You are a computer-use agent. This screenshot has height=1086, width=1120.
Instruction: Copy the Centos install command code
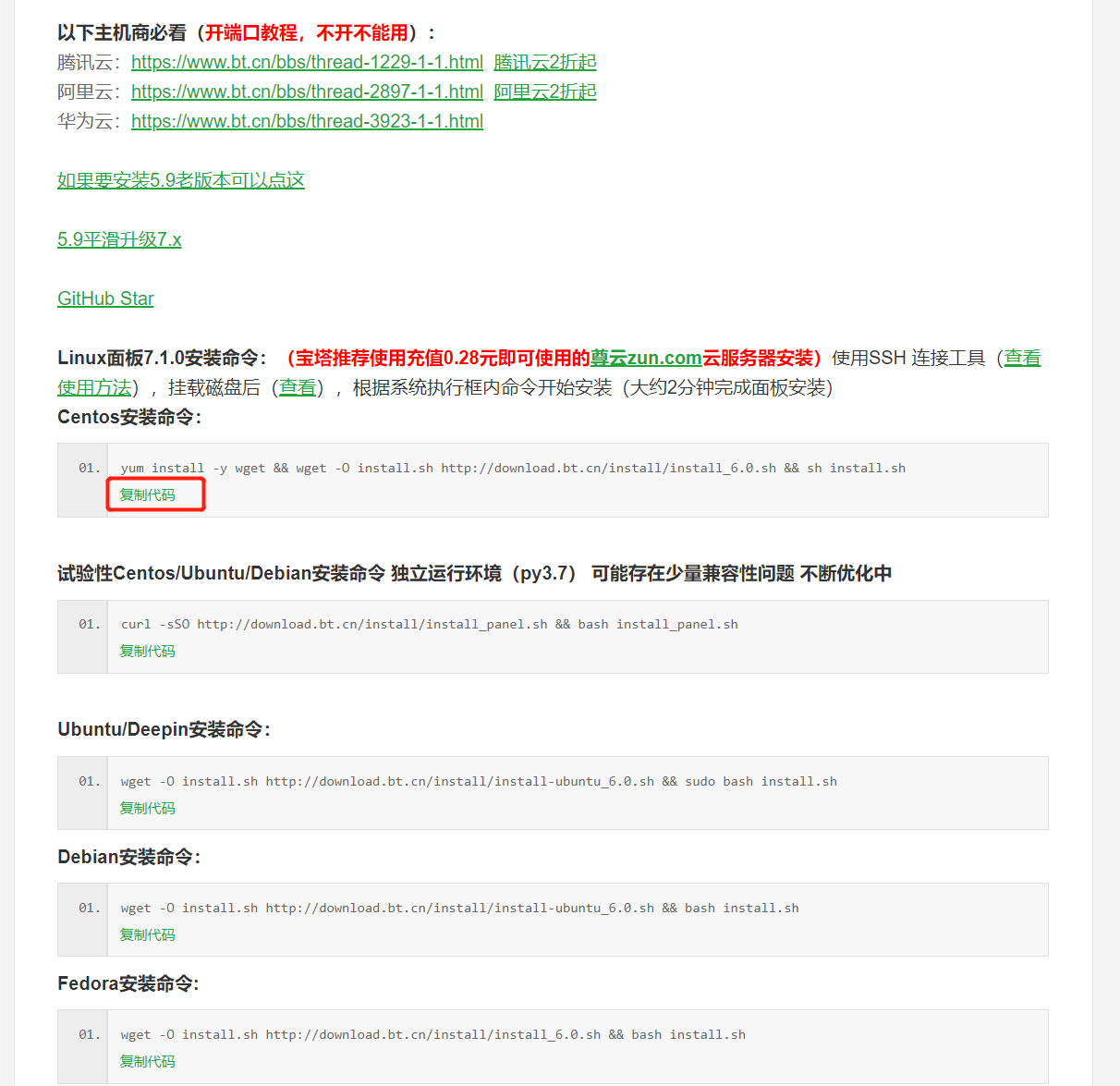pos(147,495)
